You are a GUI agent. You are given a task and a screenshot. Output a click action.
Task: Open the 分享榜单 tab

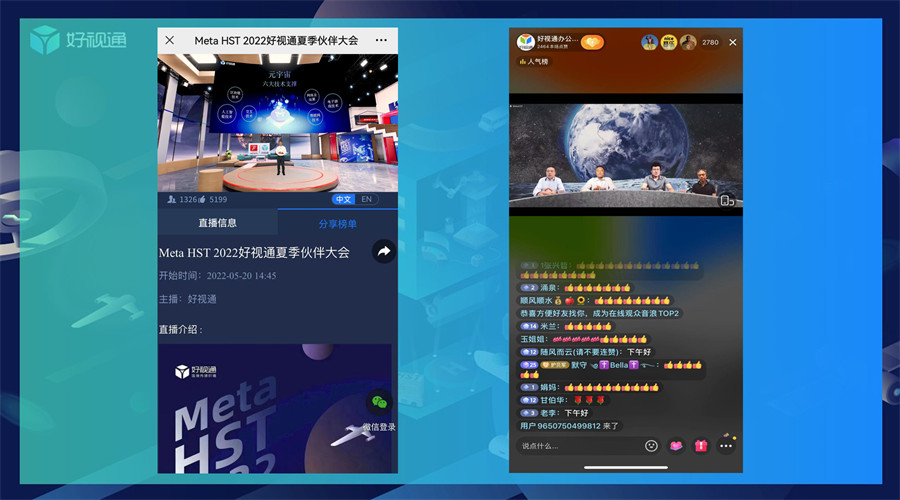pyautogui.click(x=338, y=224)
